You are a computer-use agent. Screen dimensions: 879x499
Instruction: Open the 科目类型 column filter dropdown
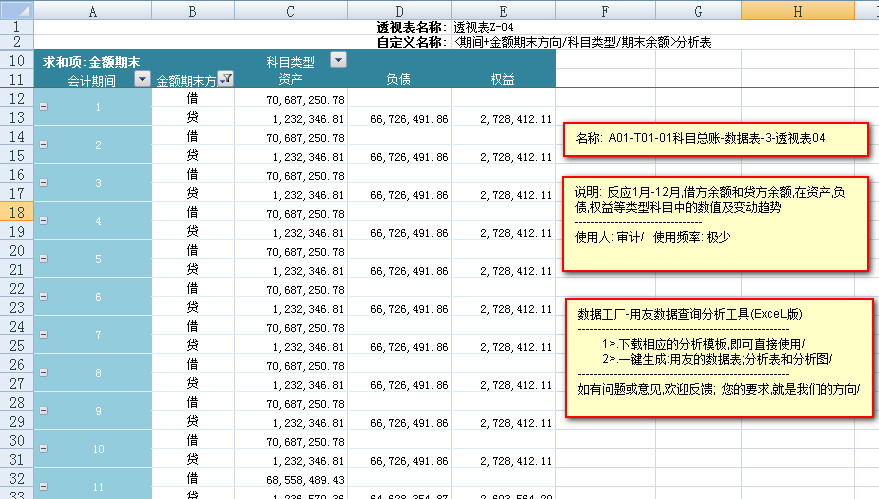click(339, 61)
